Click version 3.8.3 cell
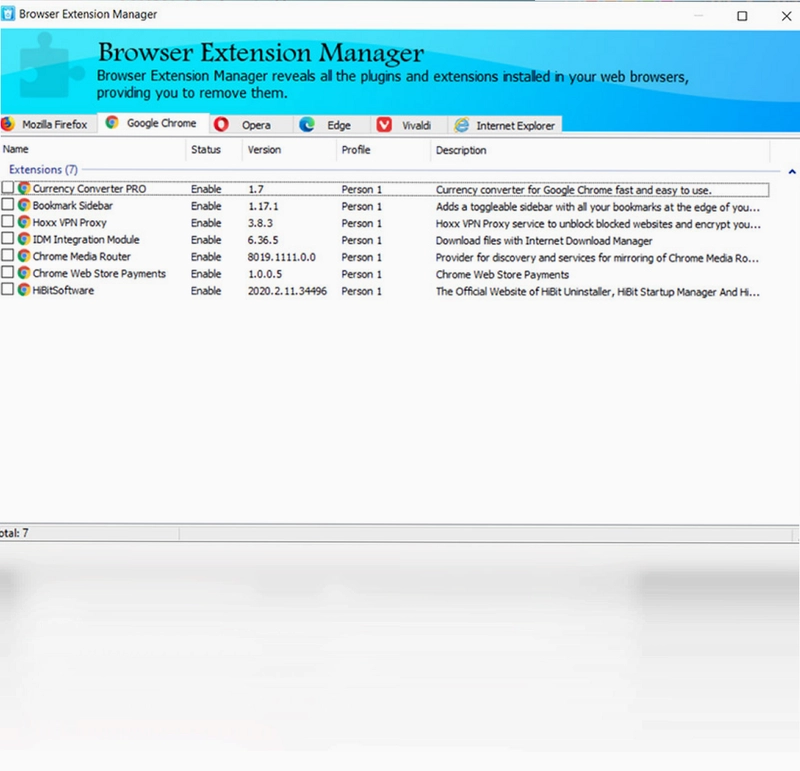 click(260, 223)
